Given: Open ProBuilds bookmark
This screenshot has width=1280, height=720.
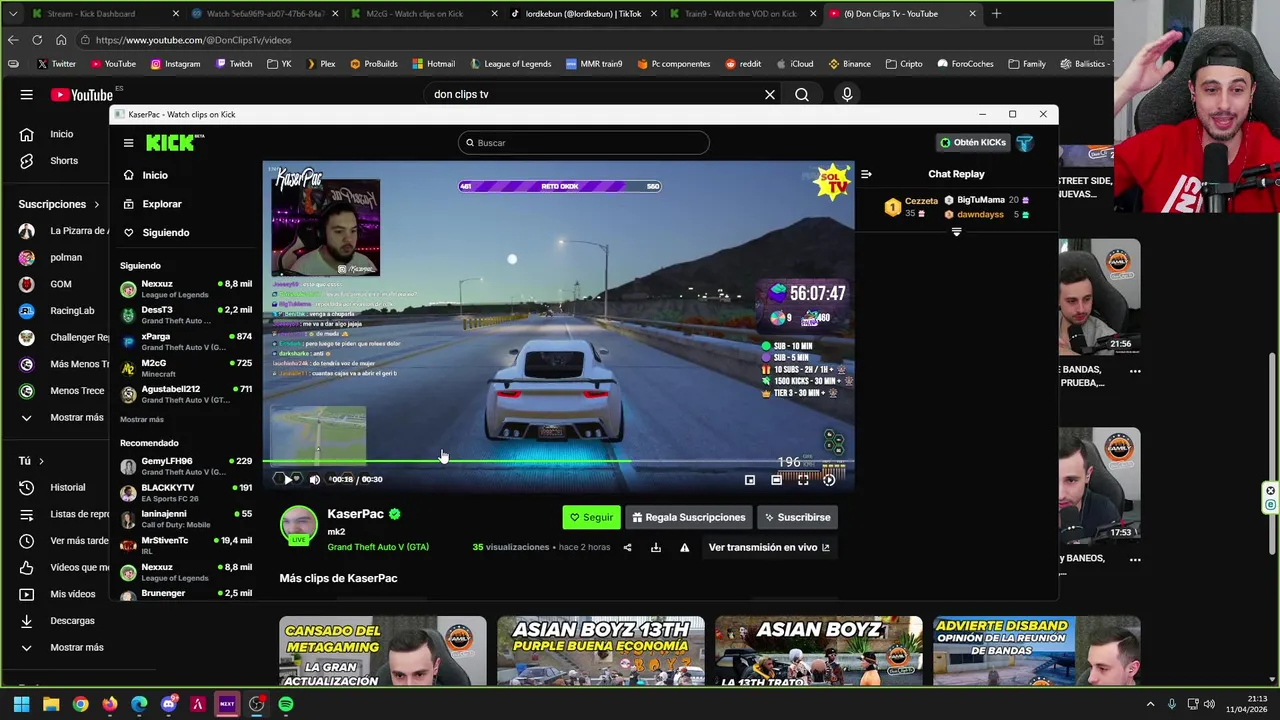Looking at the screenshot, I should tap(373, 64).
